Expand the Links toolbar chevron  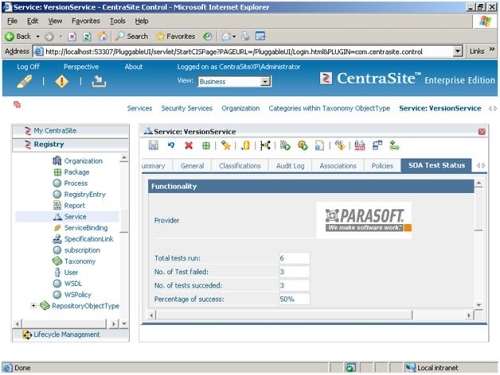pyautogui.click(x=492, y=50)
